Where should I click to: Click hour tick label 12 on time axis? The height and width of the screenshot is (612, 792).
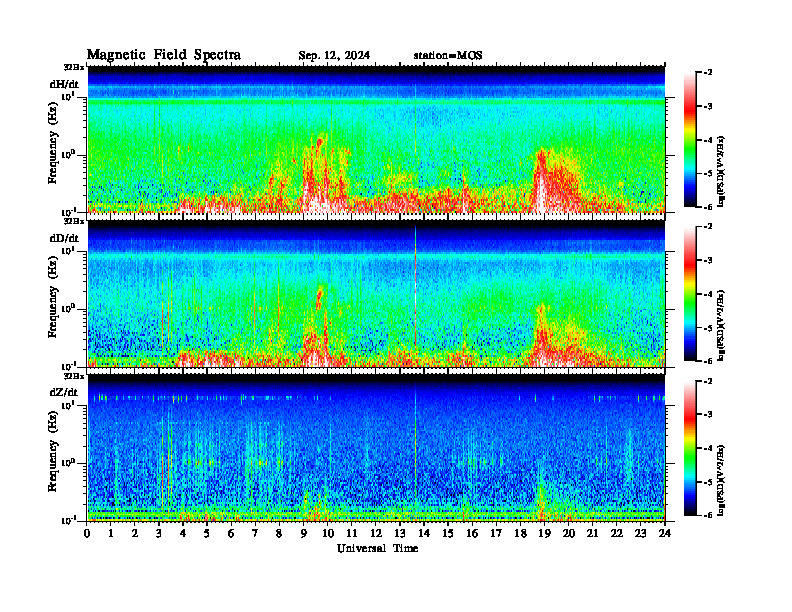[376, 534]
